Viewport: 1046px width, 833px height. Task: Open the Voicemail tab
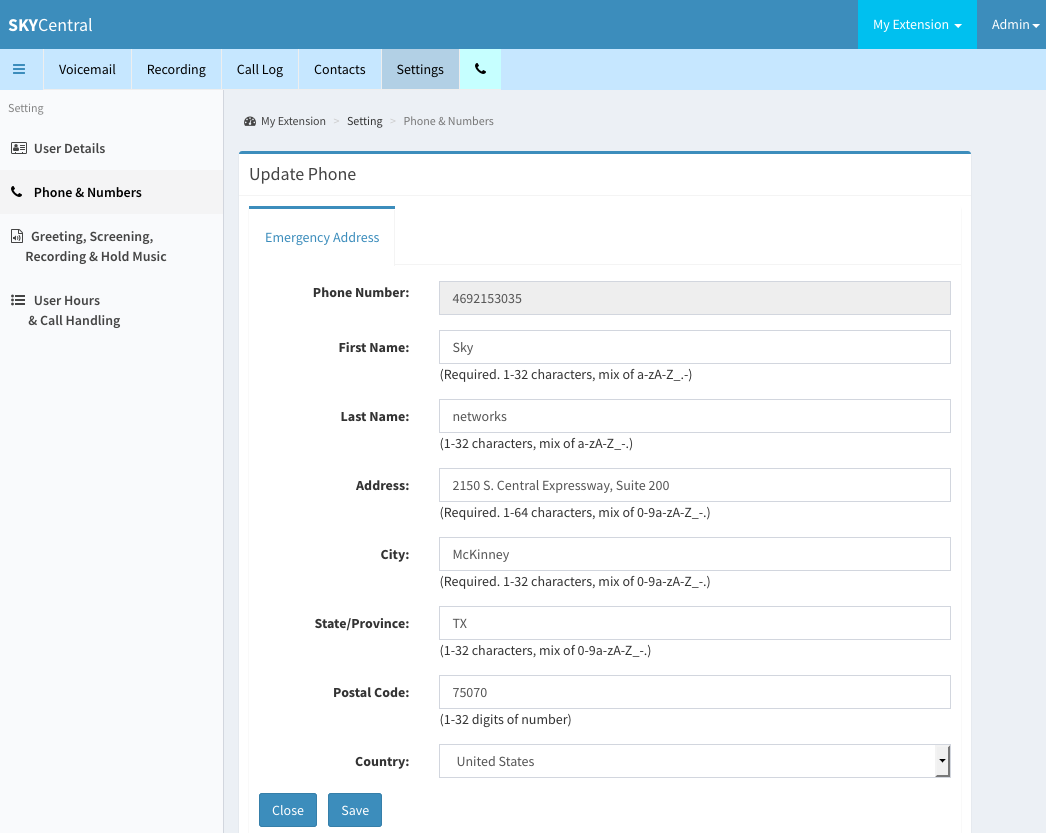[87, 69]
